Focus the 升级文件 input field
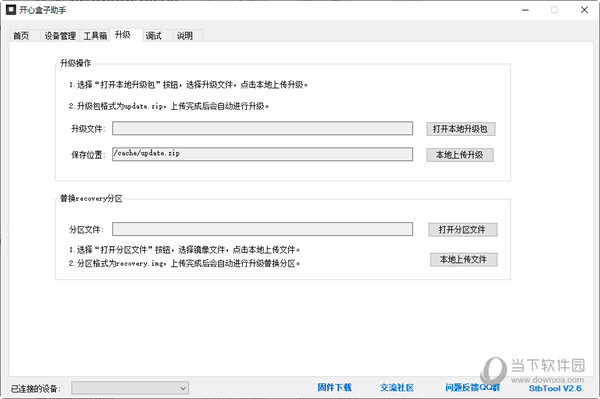600x399 pixels. click(x=262, y=128)
